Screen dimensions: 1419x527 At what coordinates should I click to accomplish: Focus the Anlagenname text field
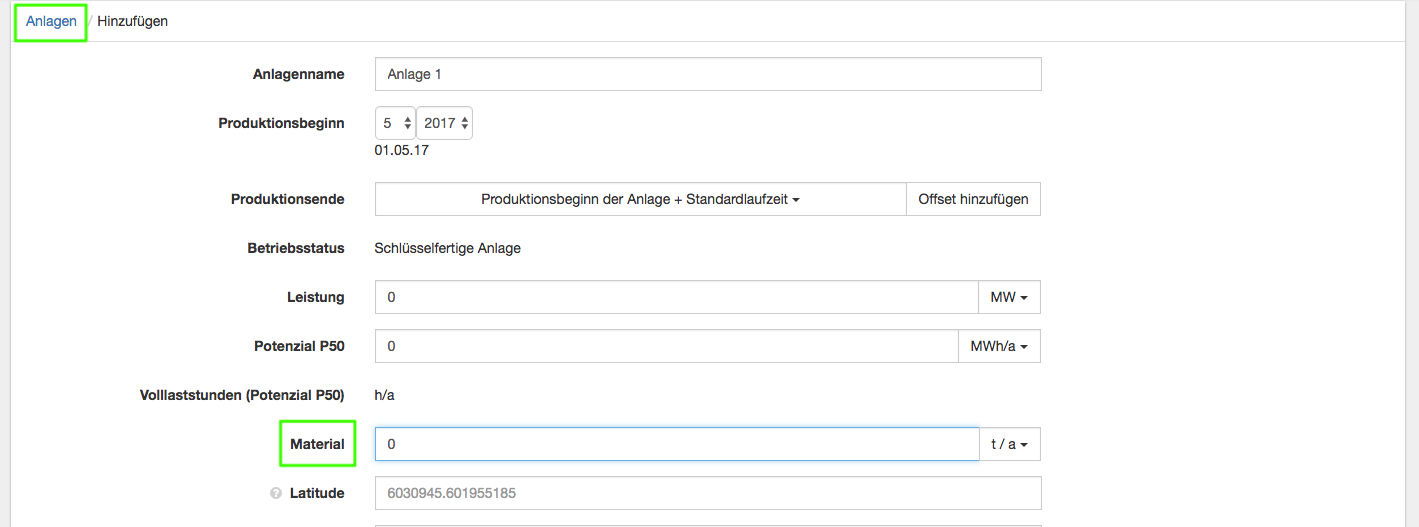[x=707, y=74]
